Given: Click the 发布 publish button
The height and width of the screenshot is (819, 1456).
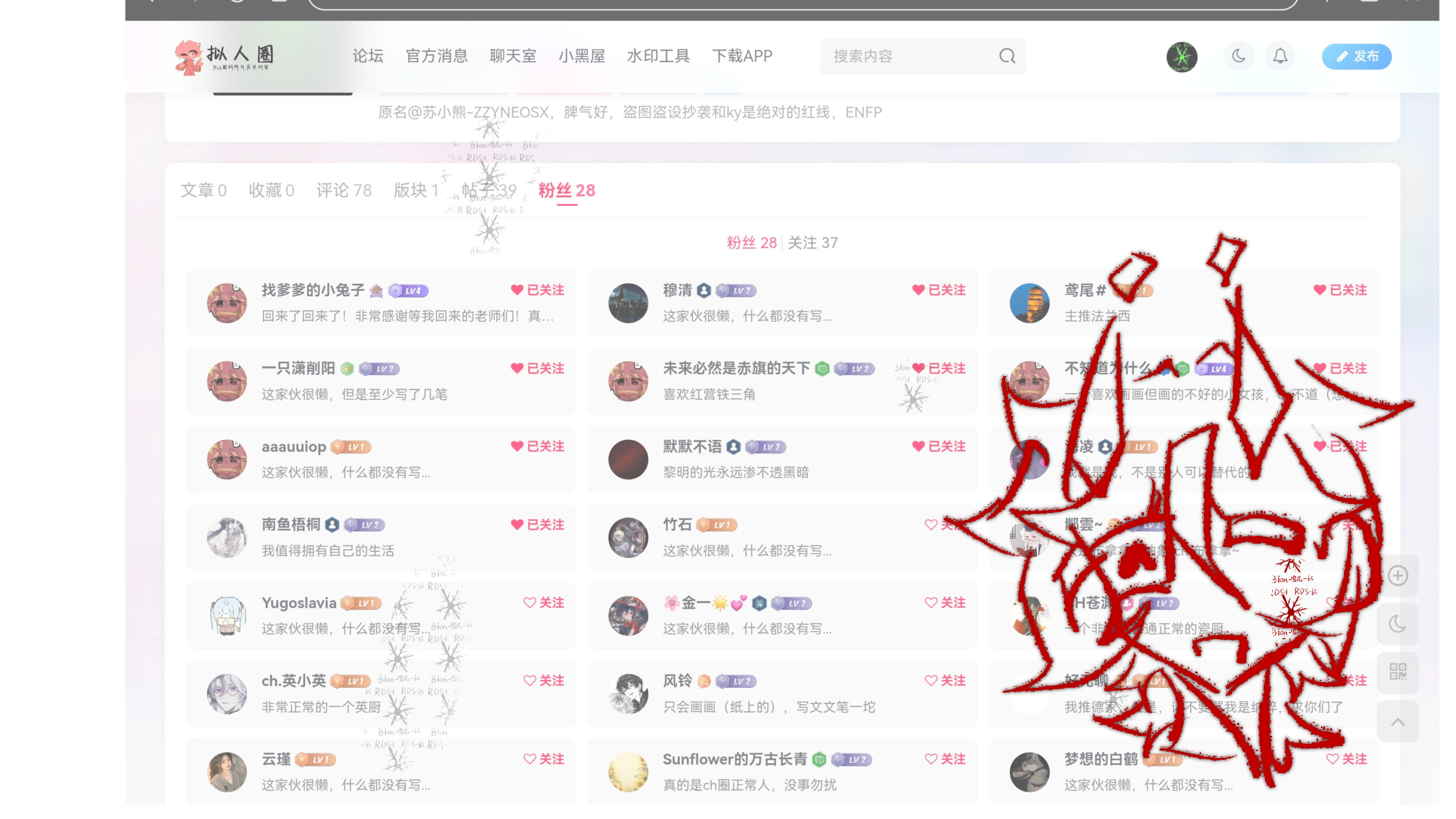Looking at the screenshot, I should (1356, 56).
